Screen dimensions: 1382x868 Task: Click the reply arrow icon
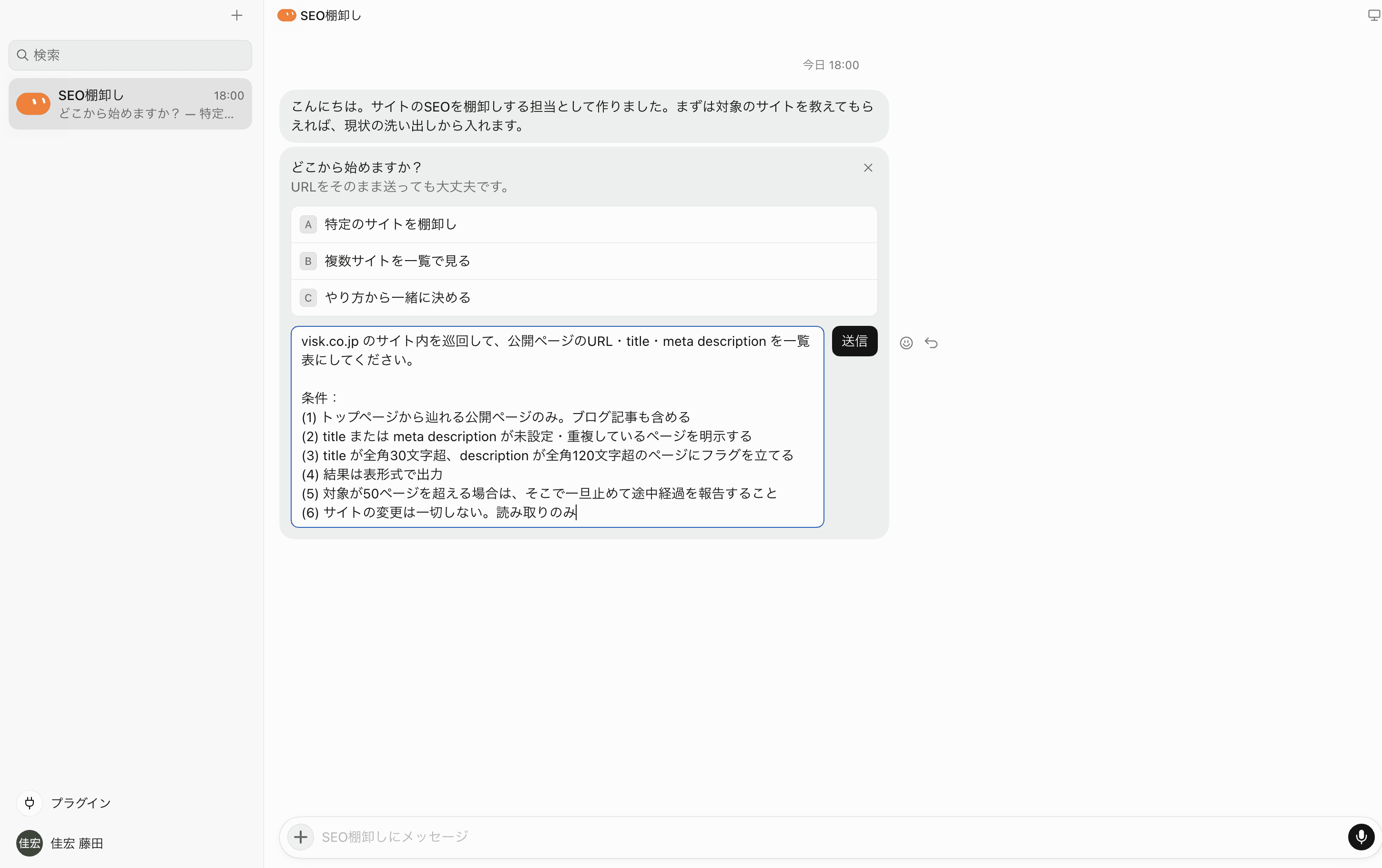tap(931, 343)
